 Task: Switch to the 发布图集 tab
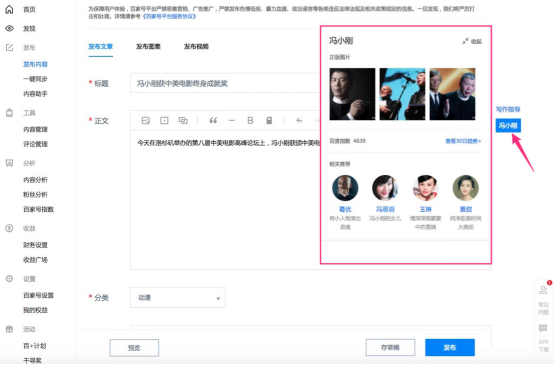click(148, 46)
